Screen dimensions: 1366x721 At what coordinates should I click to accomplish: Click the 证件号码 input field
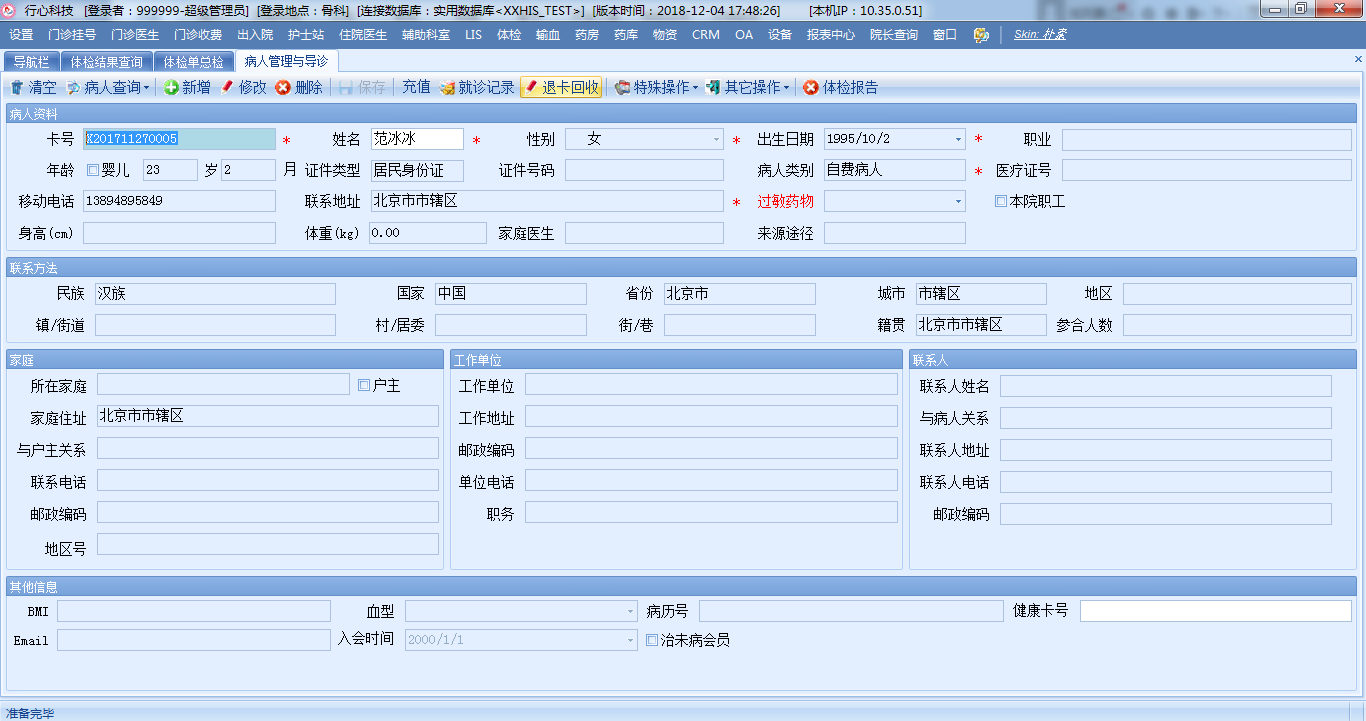pos(644,170)
